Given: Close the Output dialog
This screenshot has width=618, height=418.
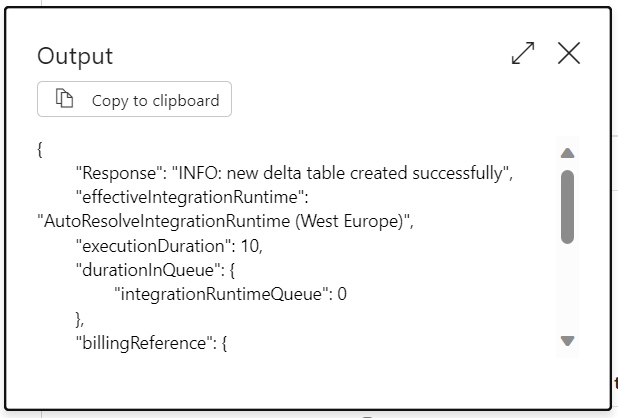Looking at the screenshot, I should (x=569, y=54).
